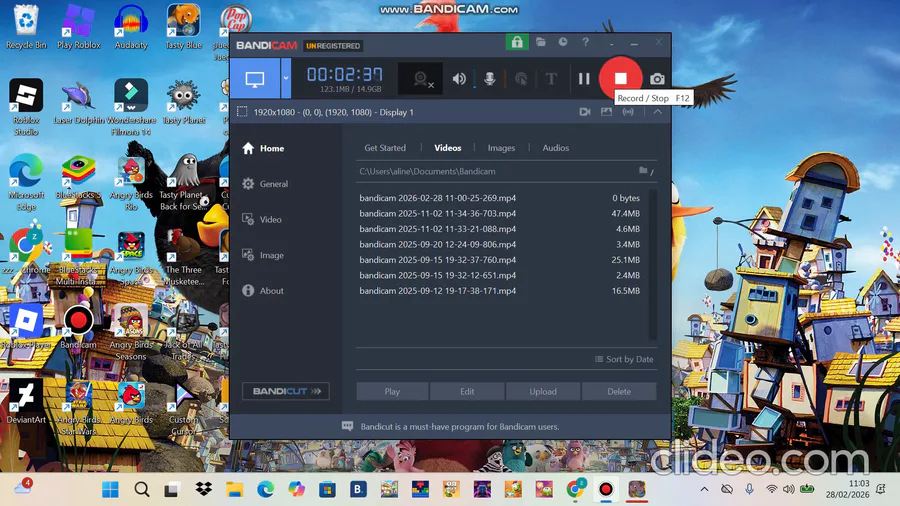Image resolution: width=900 pixels, height=506 pixels.
Task: Open Dropbox from the taskbar
Action: (x=203, y=489)
